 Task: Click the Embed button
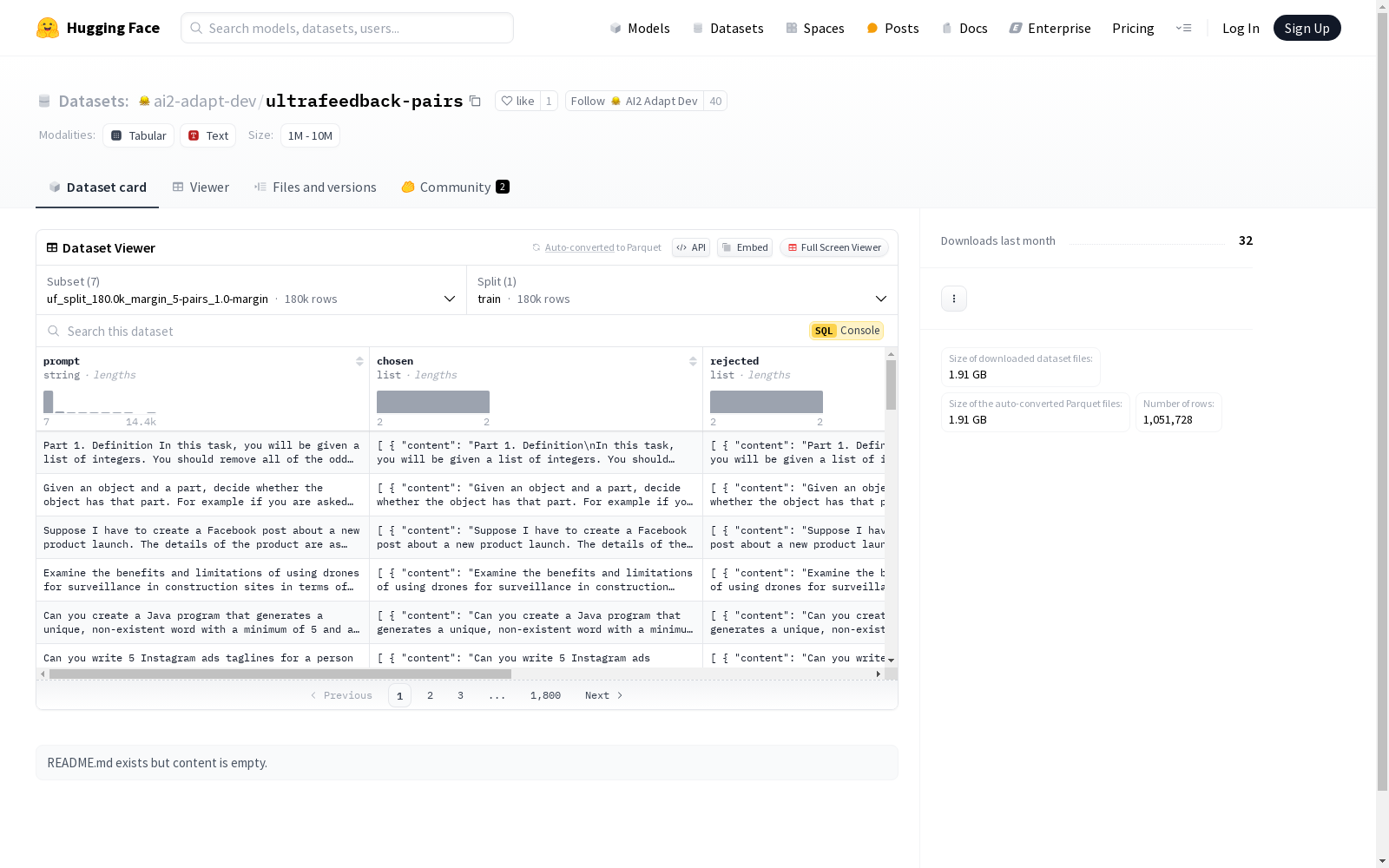[x=745, y=247]
